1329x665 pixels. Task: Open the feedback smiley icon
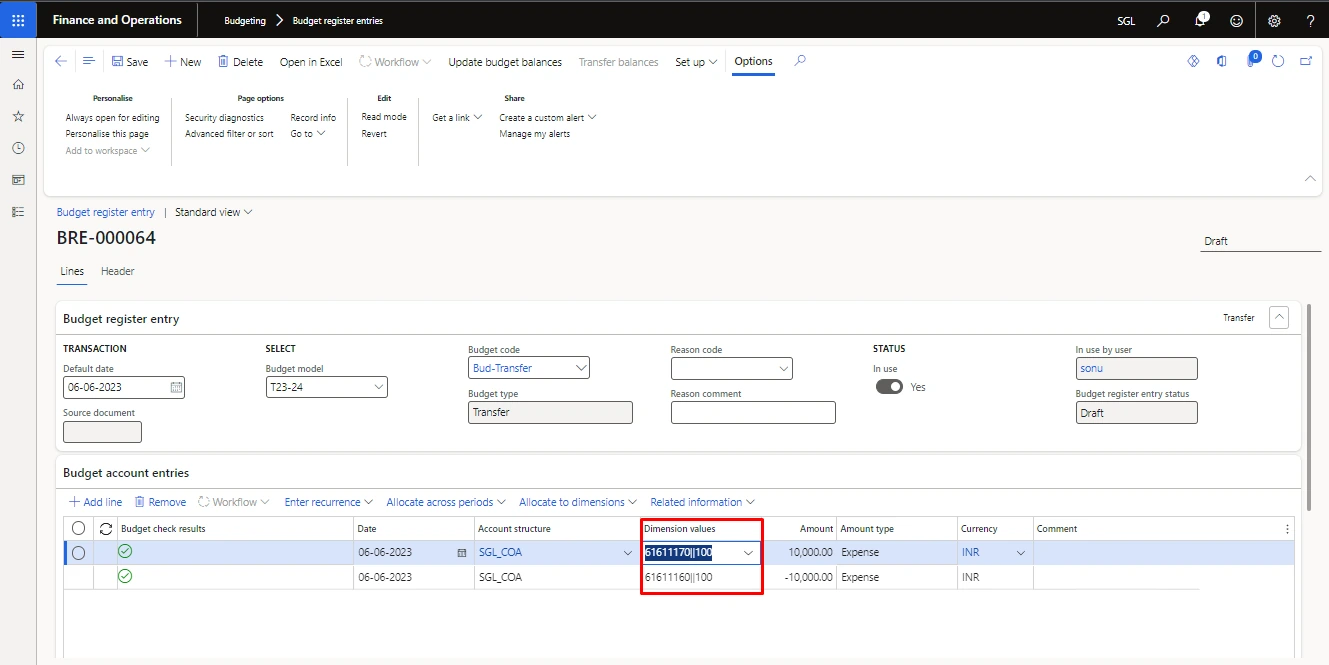coord(1237,20)
